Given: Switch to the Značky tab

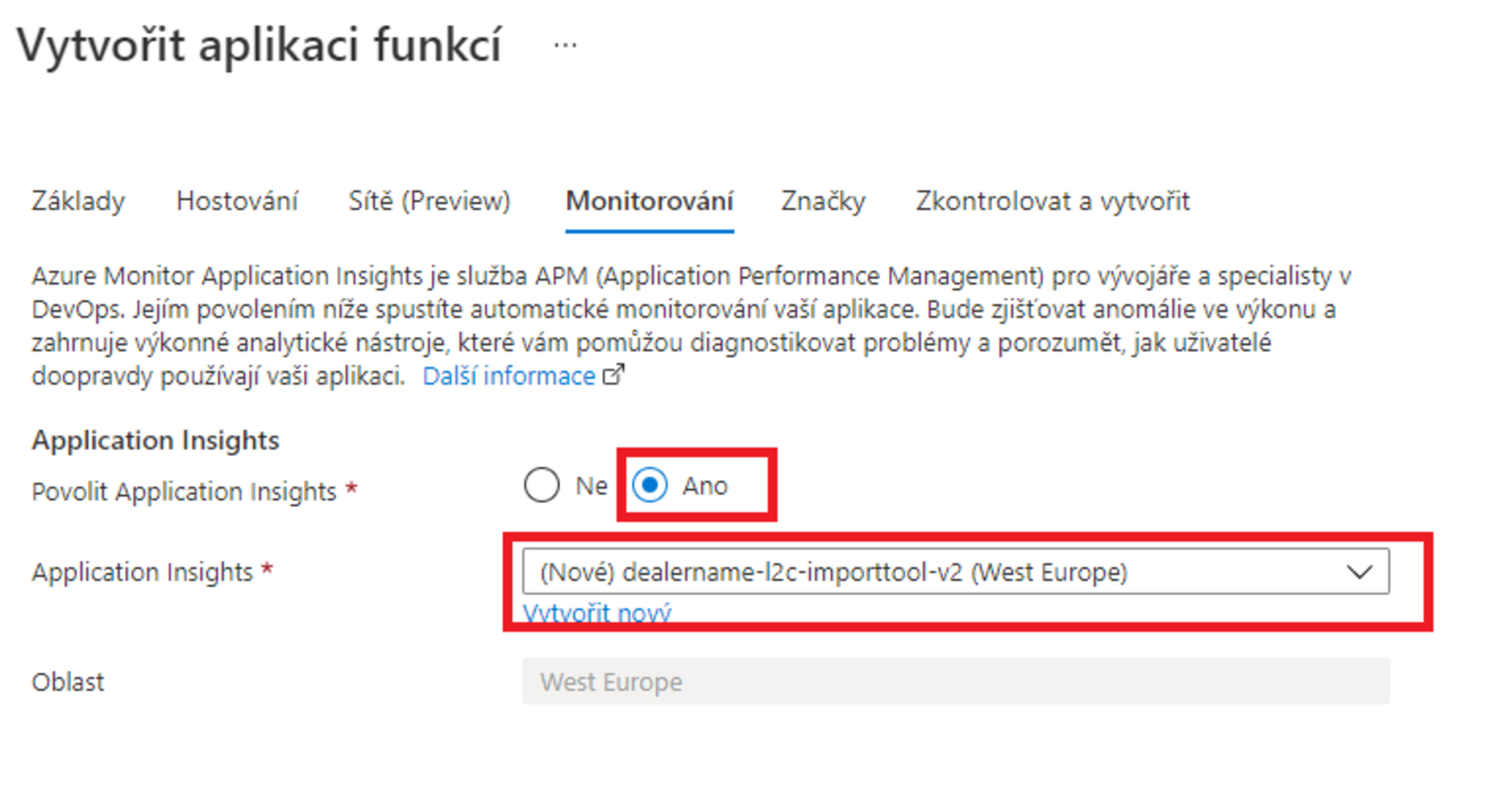Looking at the screenshot, I should pyautogui.click(x=823, y=201).
